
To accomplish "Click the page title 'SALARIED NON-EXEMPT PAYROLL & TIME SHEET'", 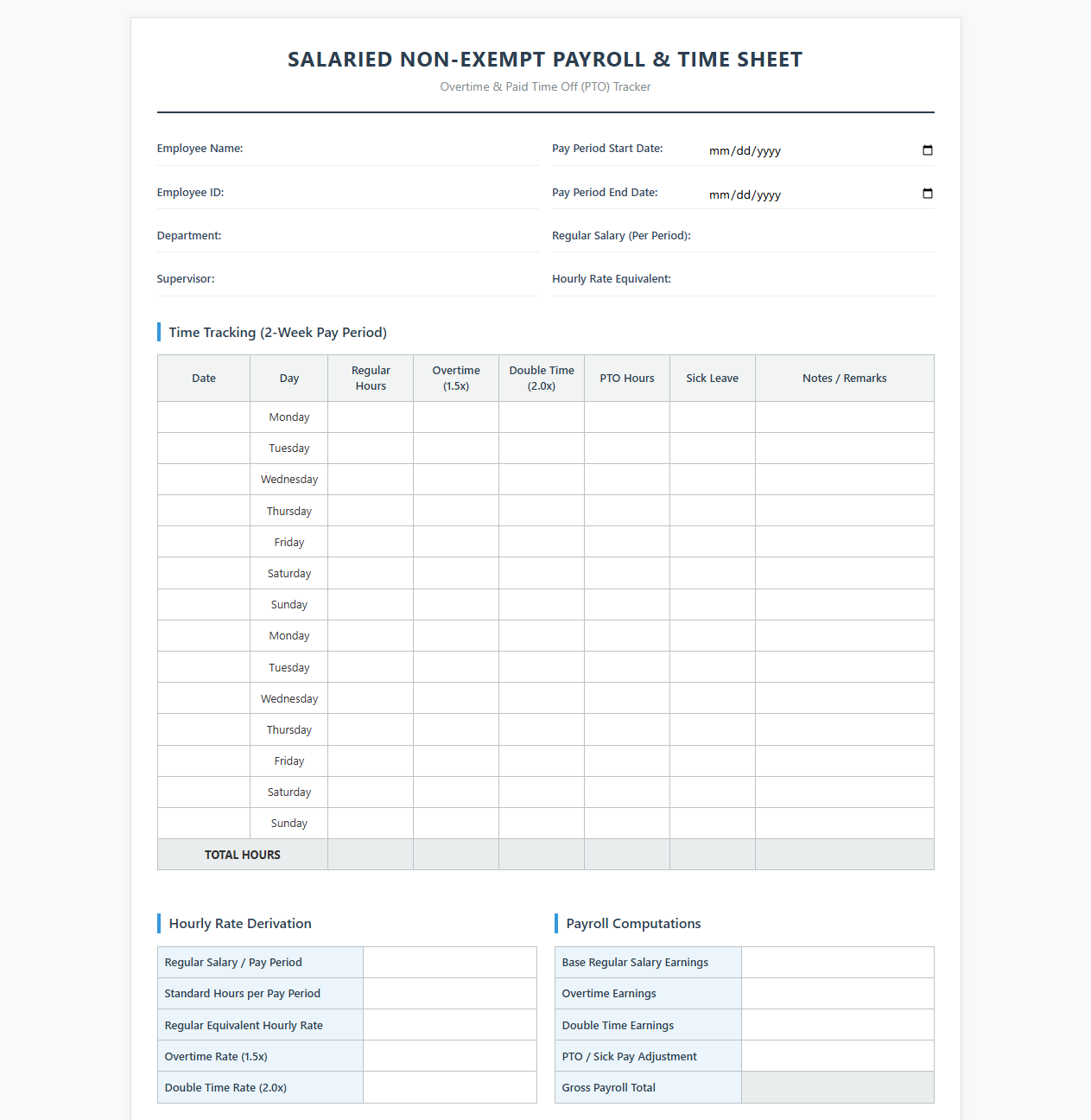I will tap(545, 60).
